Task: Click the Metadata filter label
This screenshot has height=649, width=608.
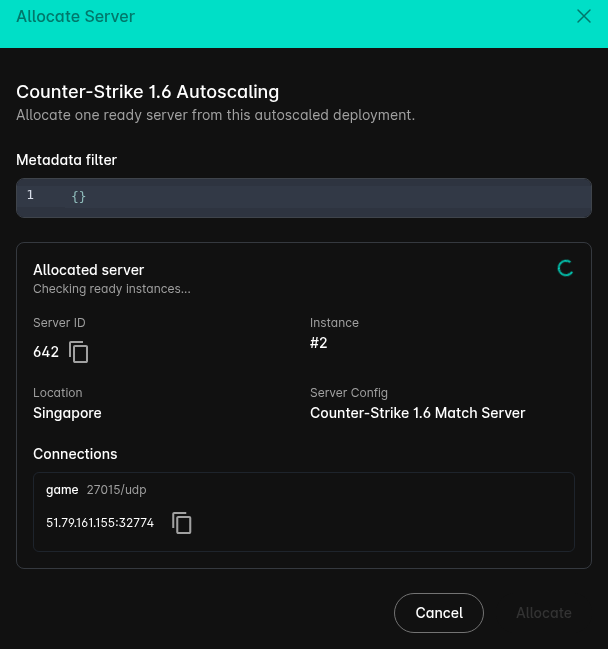Action: [66, 160]
